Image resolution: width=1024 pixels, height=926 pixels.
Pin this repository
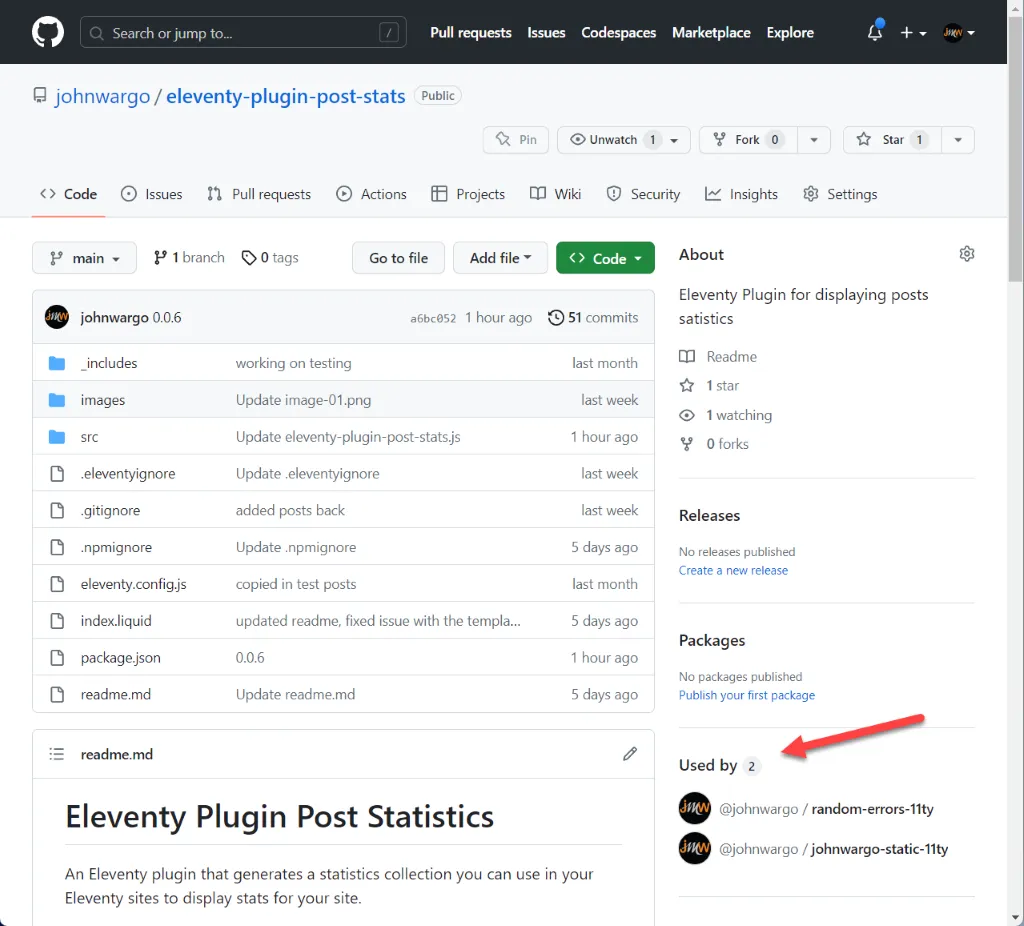[x=516, y=140]
